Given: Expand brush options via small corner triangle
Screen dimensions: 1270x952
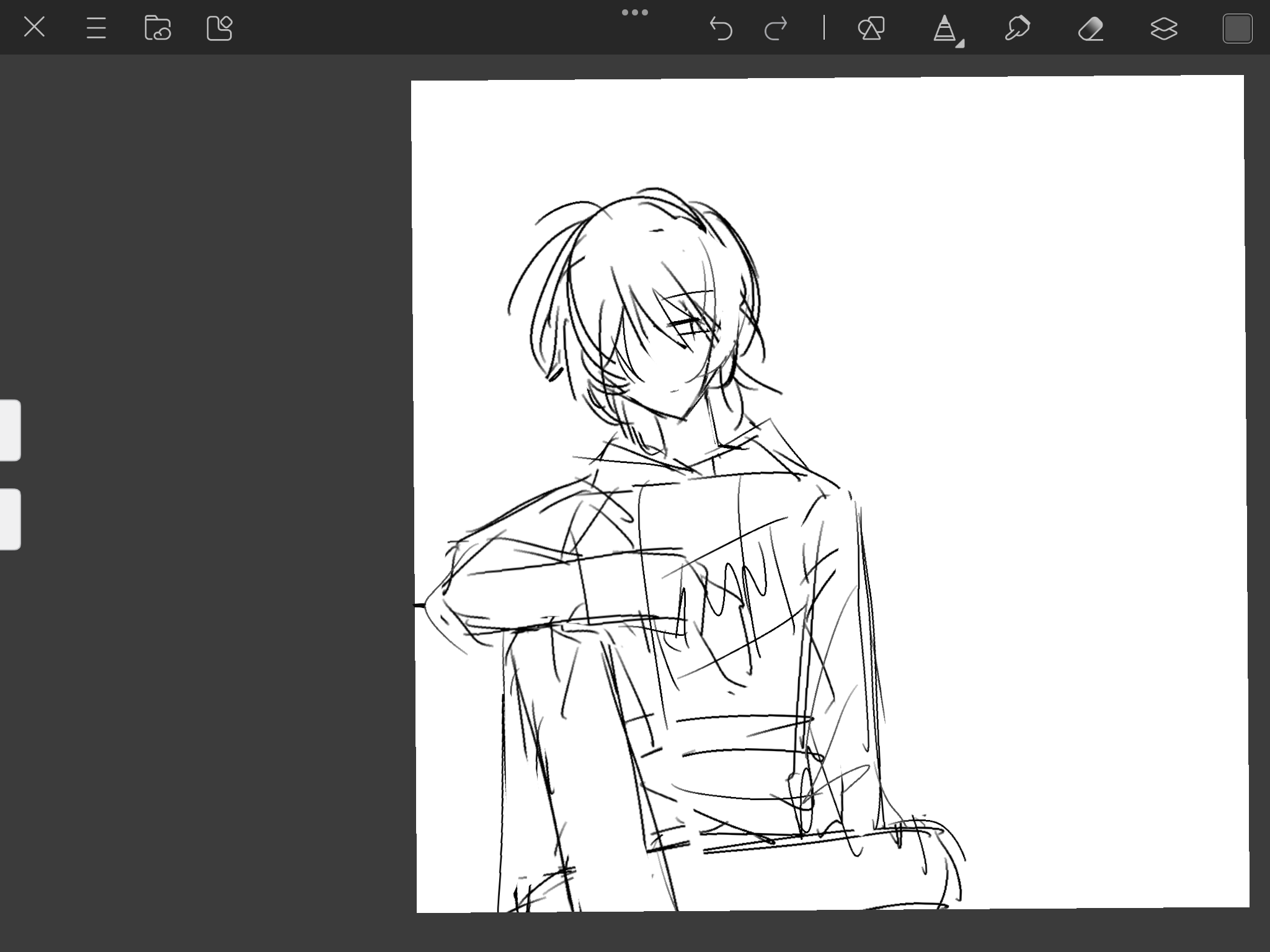Looking at the screenshot, I should point(961,44).
